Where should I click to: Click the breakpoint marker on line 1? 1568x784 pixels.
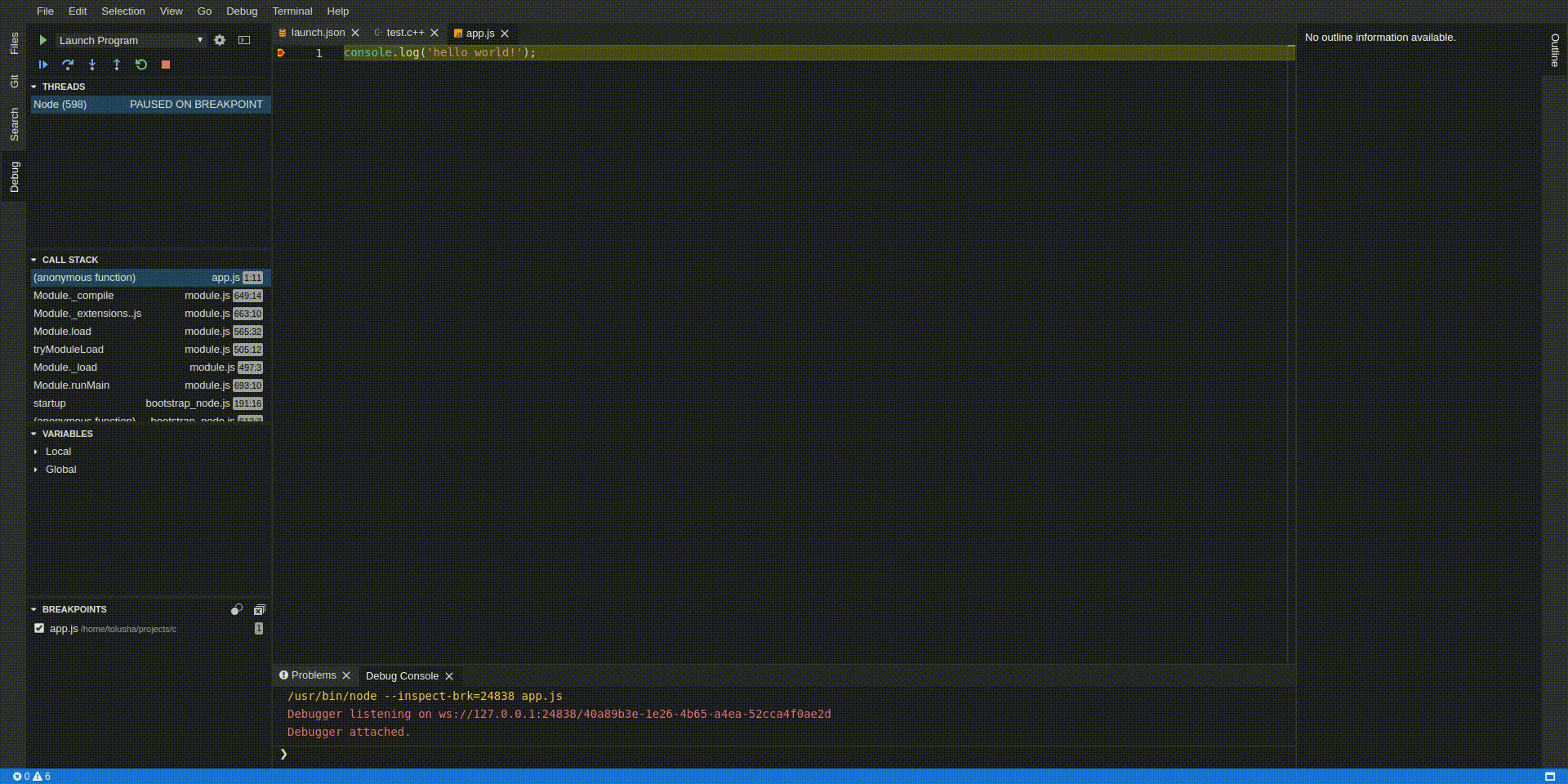click(281, 52)
